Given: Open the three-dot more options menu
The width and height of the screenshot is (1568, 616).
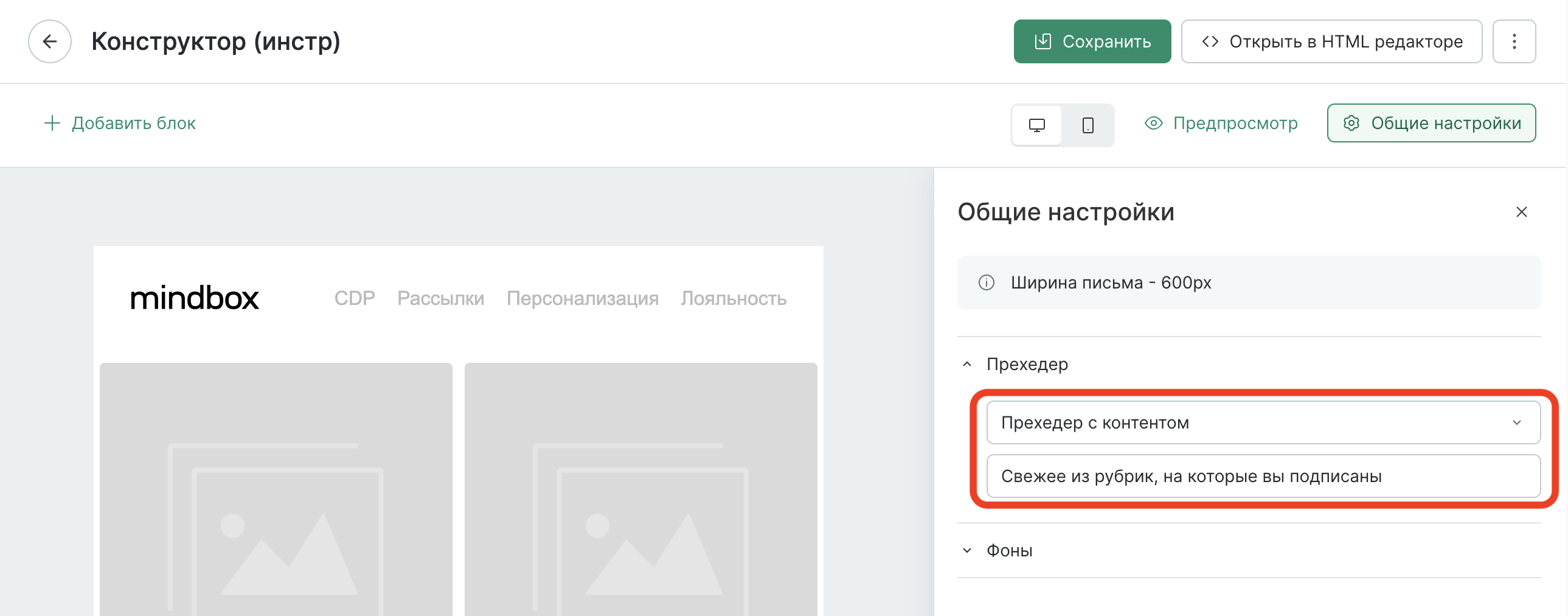Looking at the screenshot, I should [x=1514, y=41].
